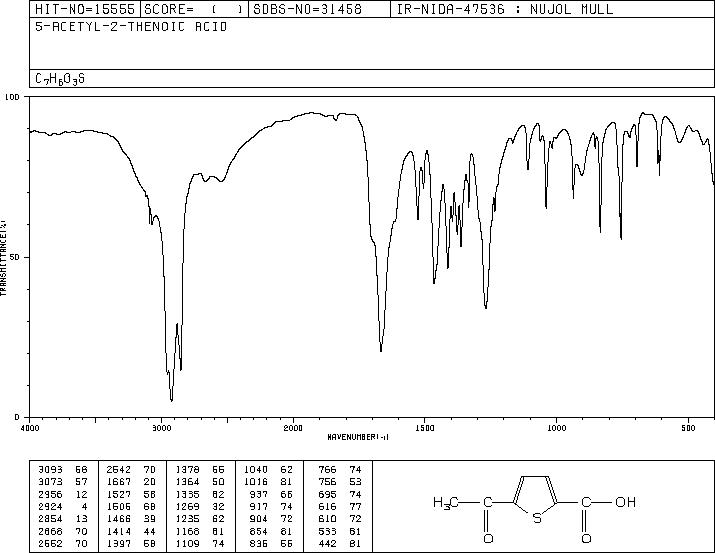Viewport: 715px width, 553px height.
Task: Click transmittance value 20 beside 1667
Action: (x=150, y=482)
